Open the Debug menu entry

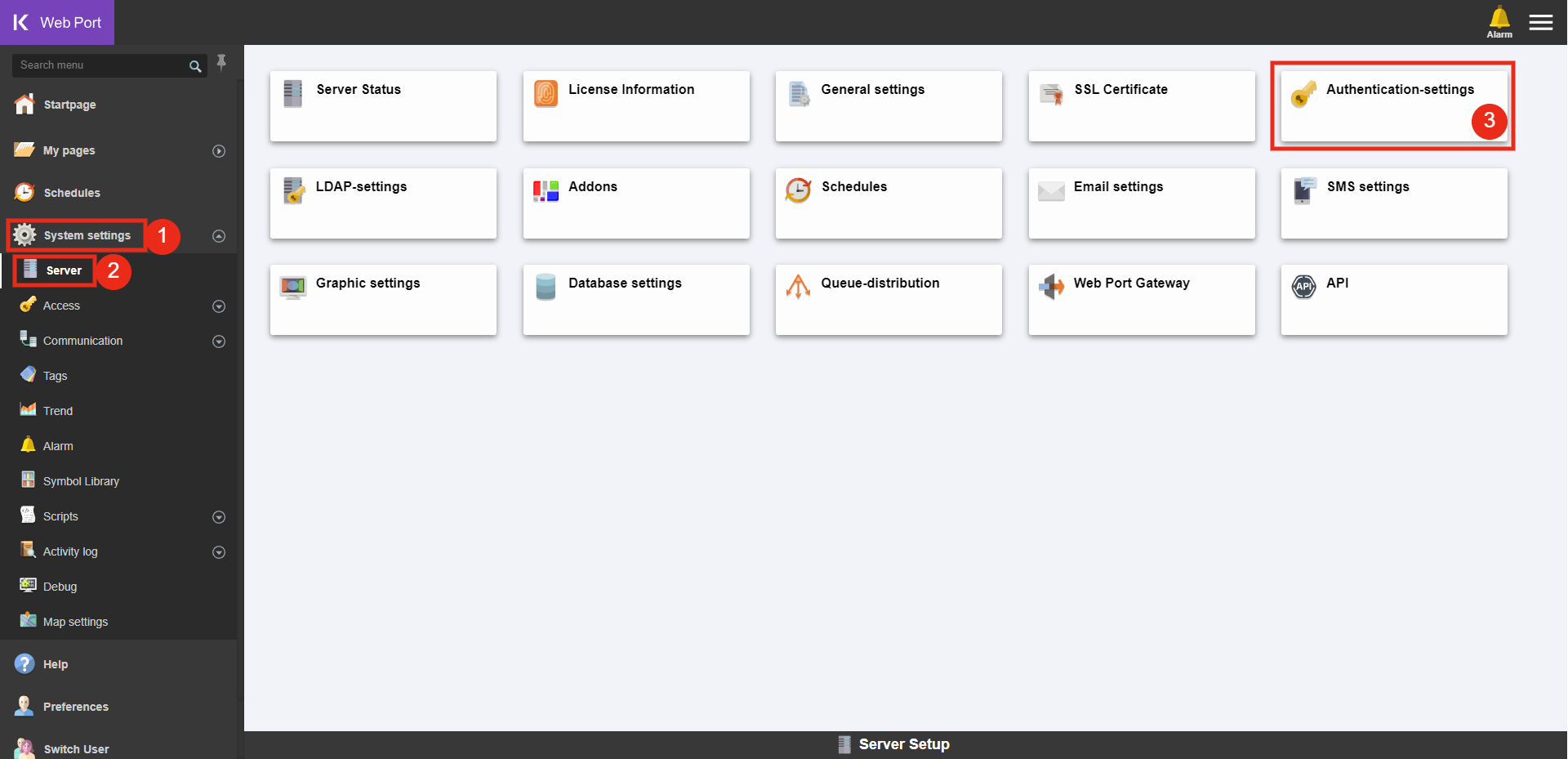coord(118,586)
